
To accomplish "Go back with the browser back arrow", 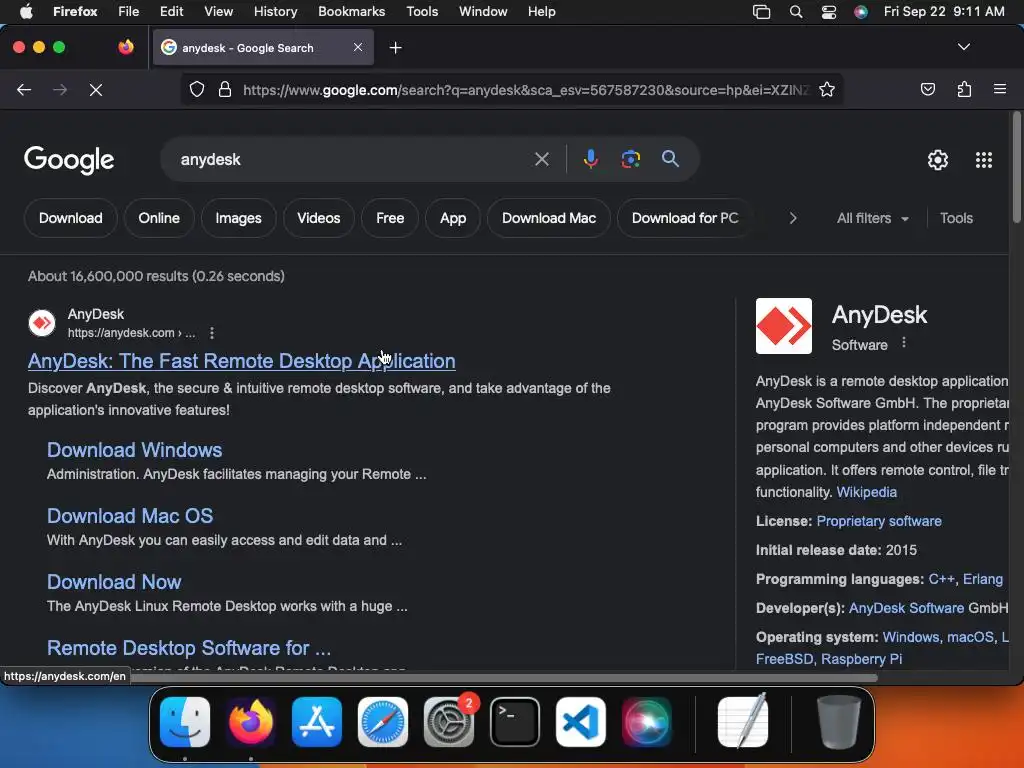I will coord(24,89).
